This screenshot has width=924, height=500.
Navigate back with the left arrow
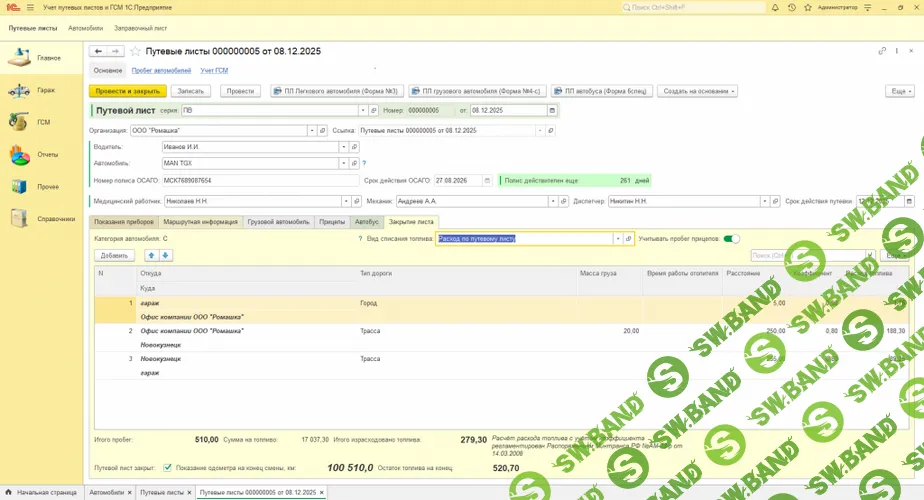(98, 51)
